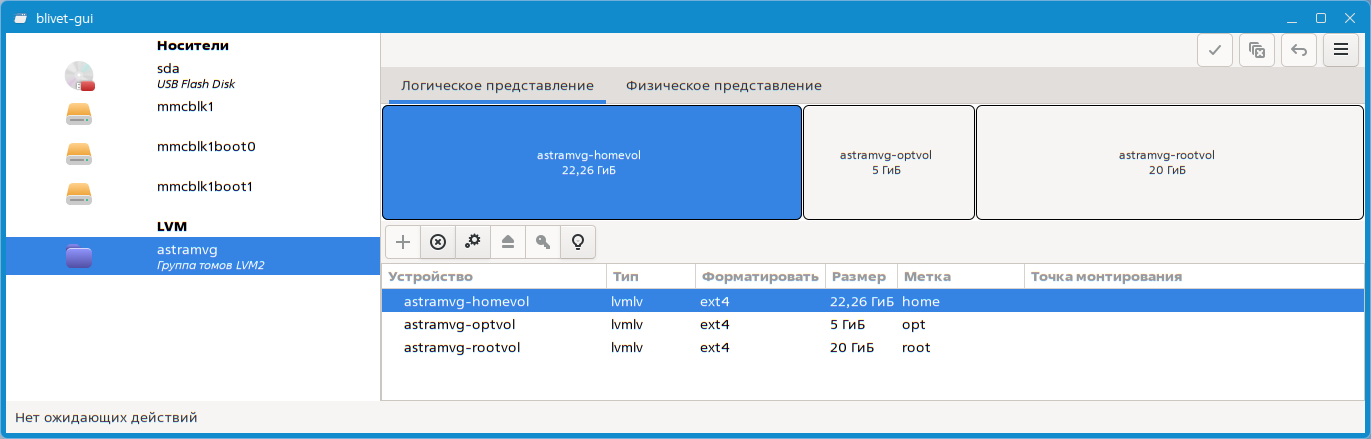1371x439 pixels.
Task: Undo the last action arrow icon
Action: [1298, 50]
